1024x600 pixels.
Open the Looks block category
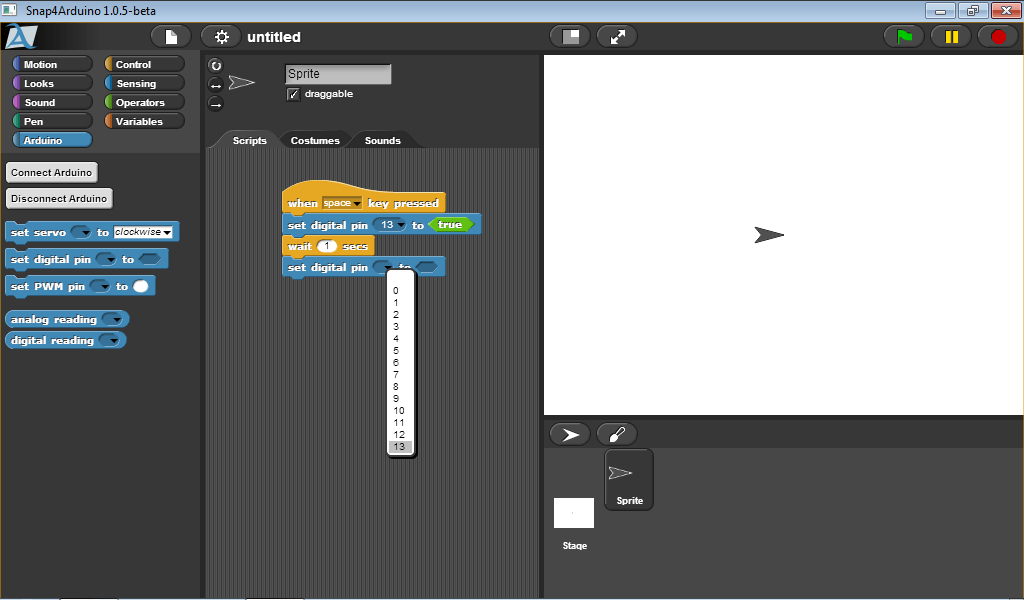point(52,83)
